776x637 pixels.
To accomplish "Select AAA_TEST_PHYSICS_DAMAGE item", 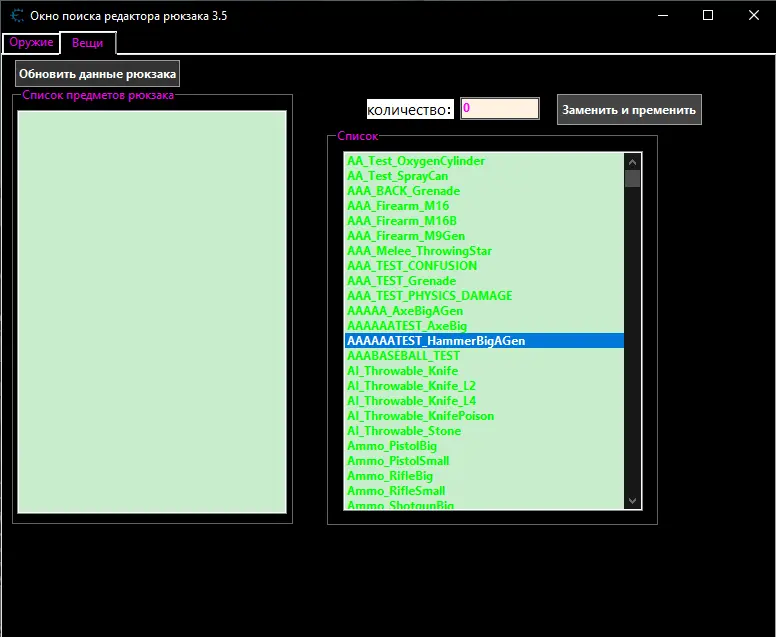I will coord(429,296).
